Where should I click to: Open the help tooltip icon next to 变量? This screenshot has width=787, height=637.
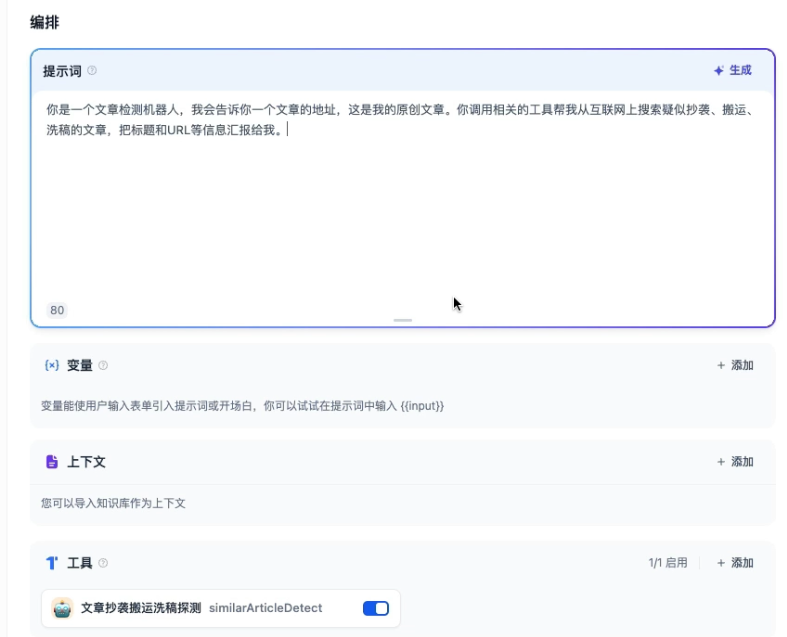click(x=103, y=366)
